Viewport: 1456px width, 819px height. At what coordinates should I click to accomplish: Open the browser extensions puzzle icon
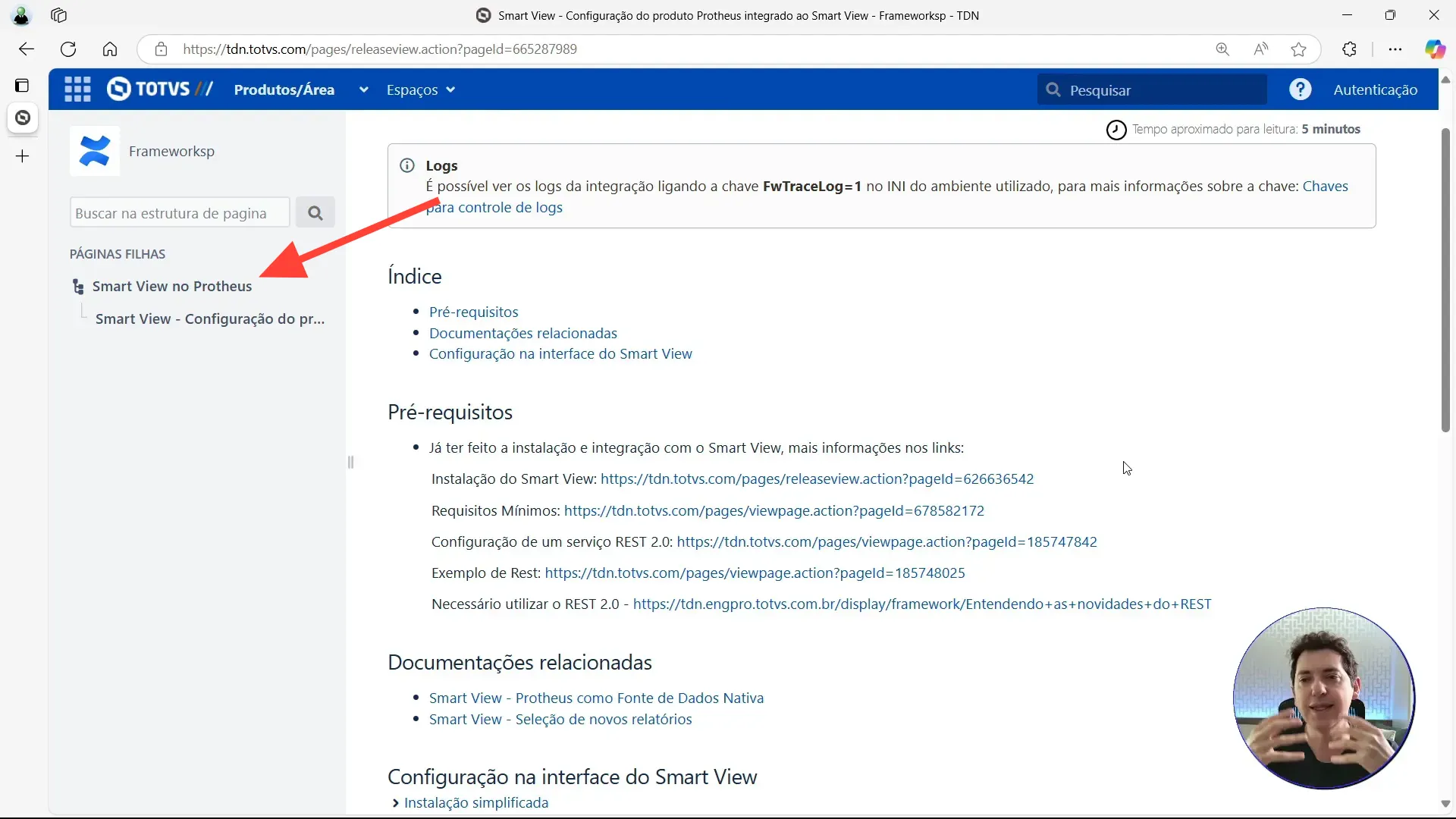(x=1350, y=49)
